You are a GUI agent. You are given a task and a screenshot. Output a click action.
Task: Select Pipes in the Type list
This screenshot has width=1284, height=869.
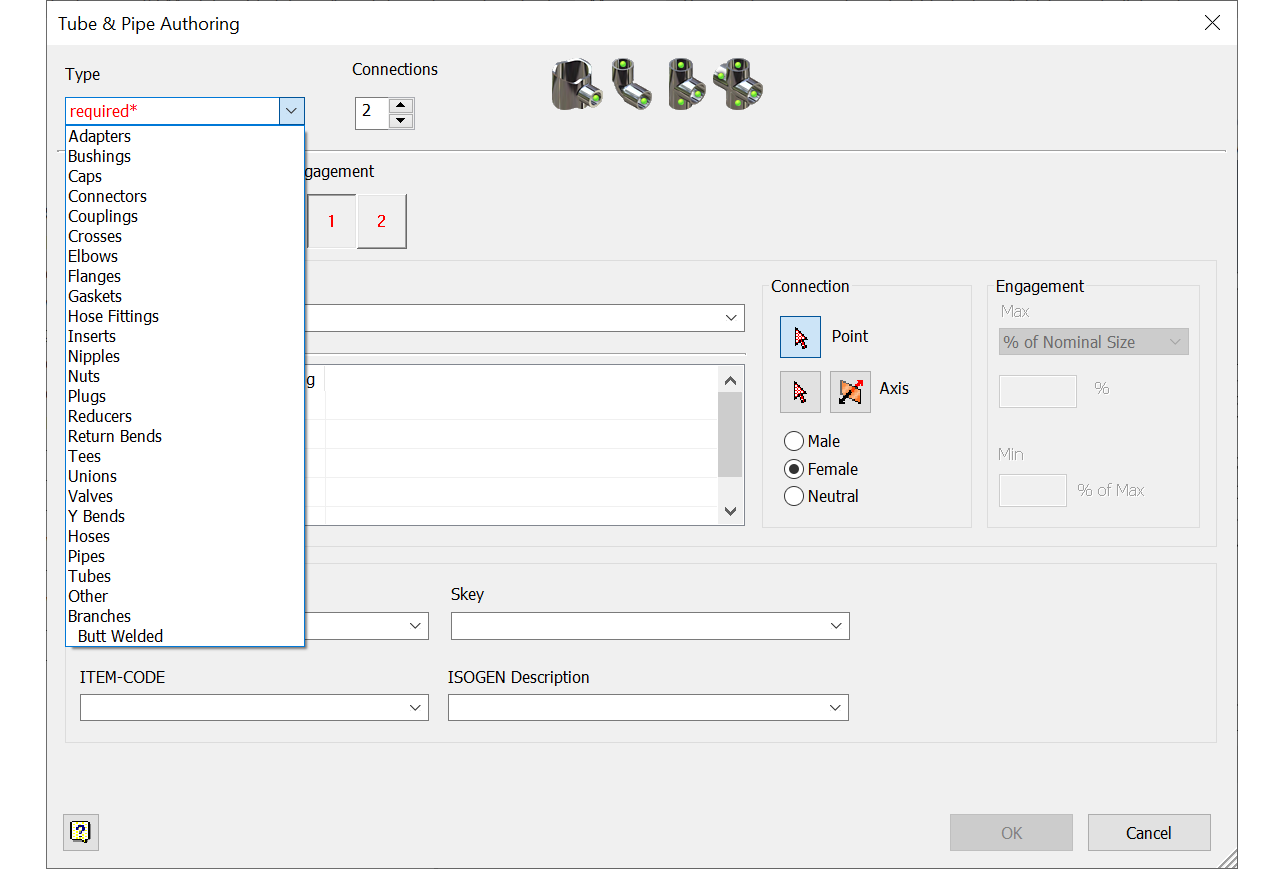tap(184, 556)
